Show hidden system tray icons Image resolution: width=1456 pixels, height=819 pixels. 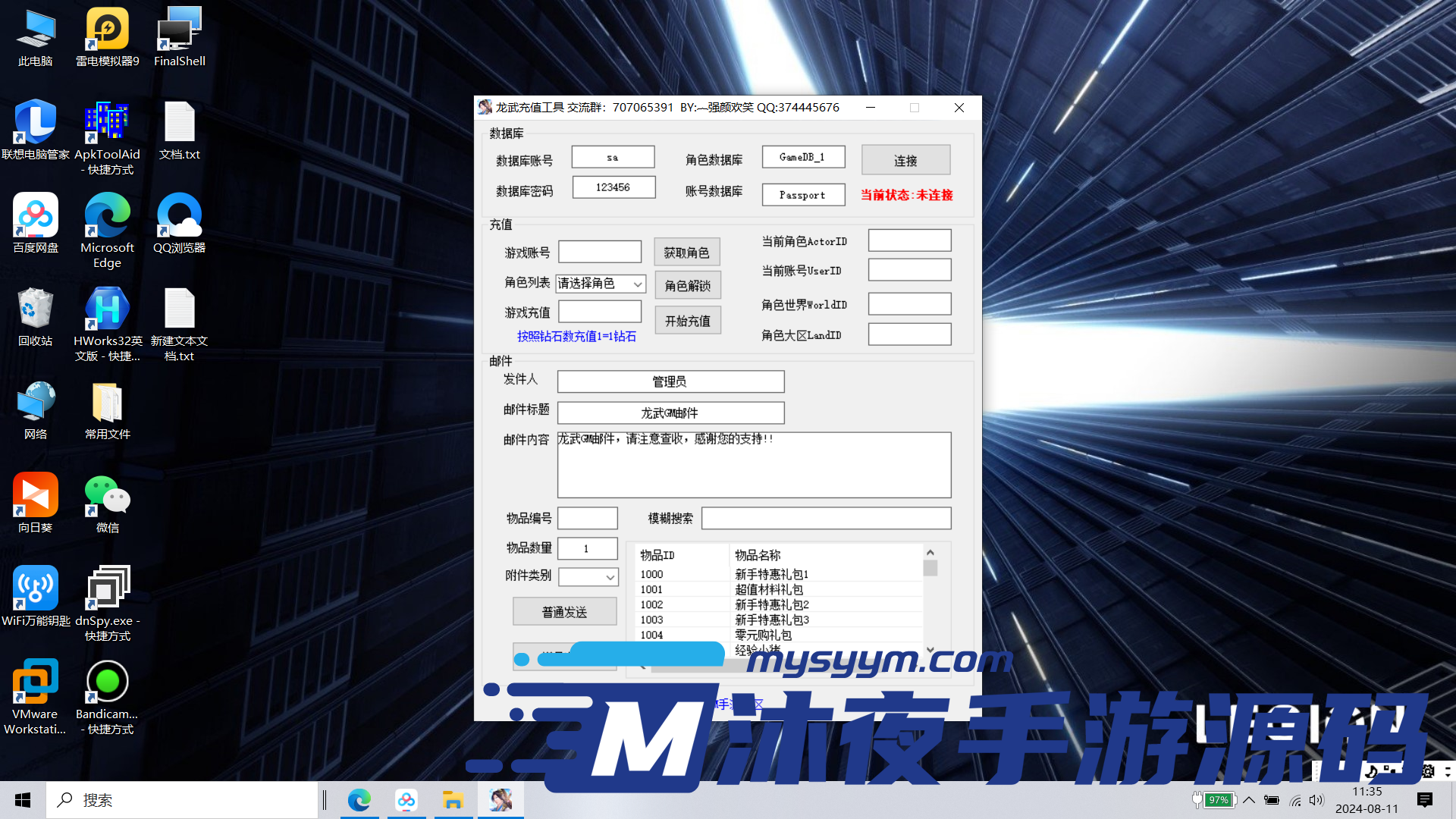1249,800
